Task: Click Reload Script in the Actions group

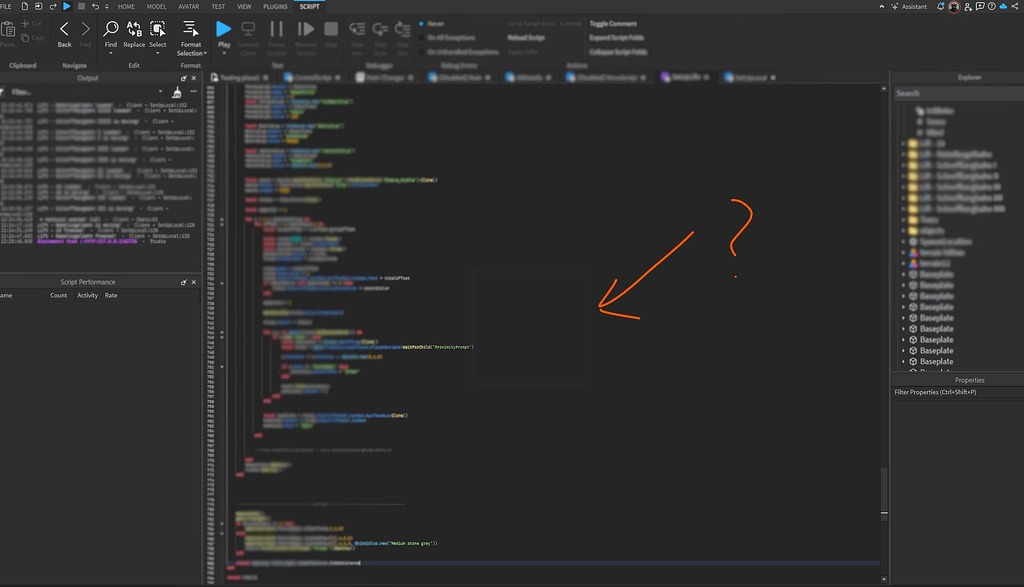Action: point(525,38)
